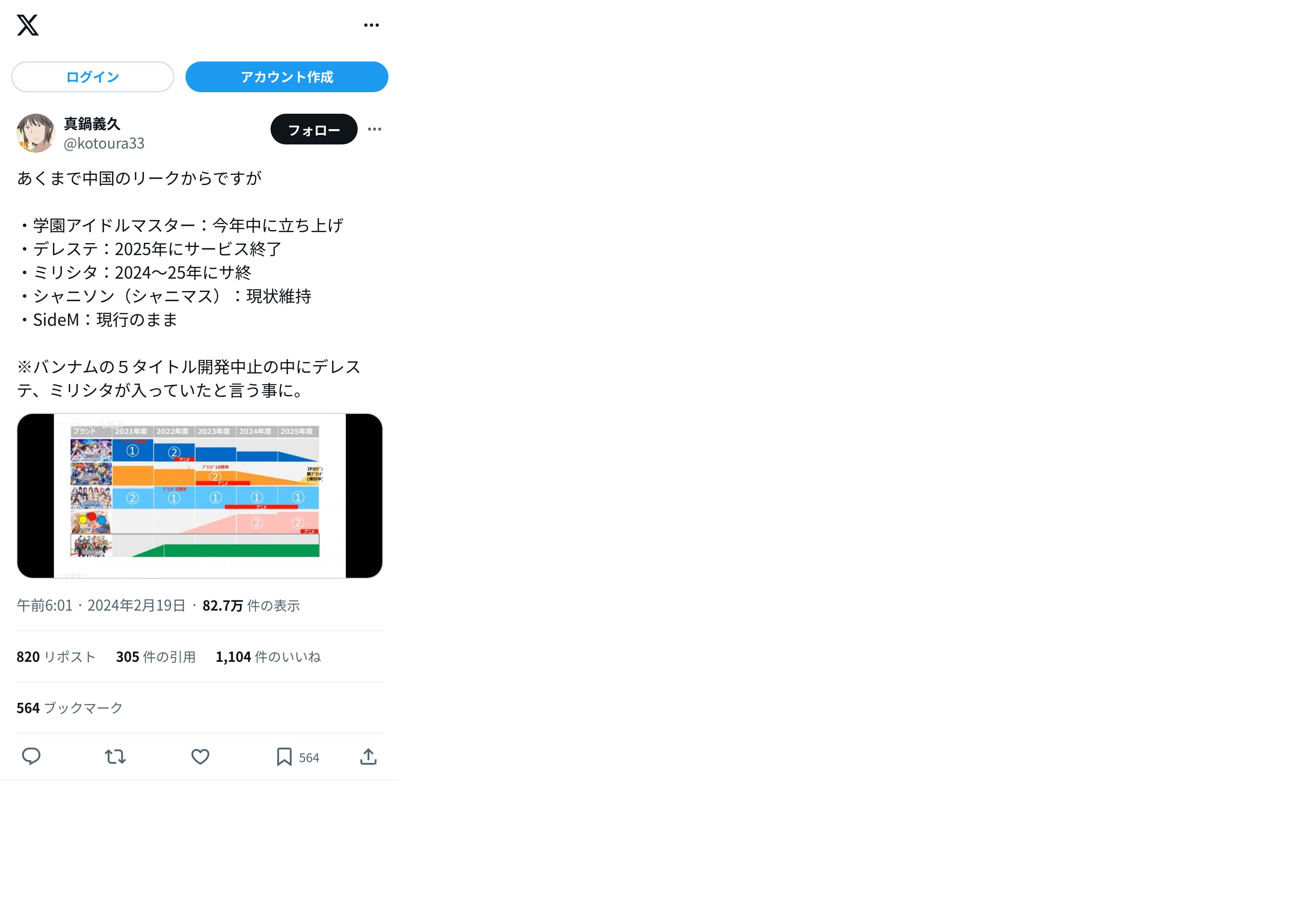View the 820 リポスト list
Screen dimensions: 1316x920
click(56, 657)
